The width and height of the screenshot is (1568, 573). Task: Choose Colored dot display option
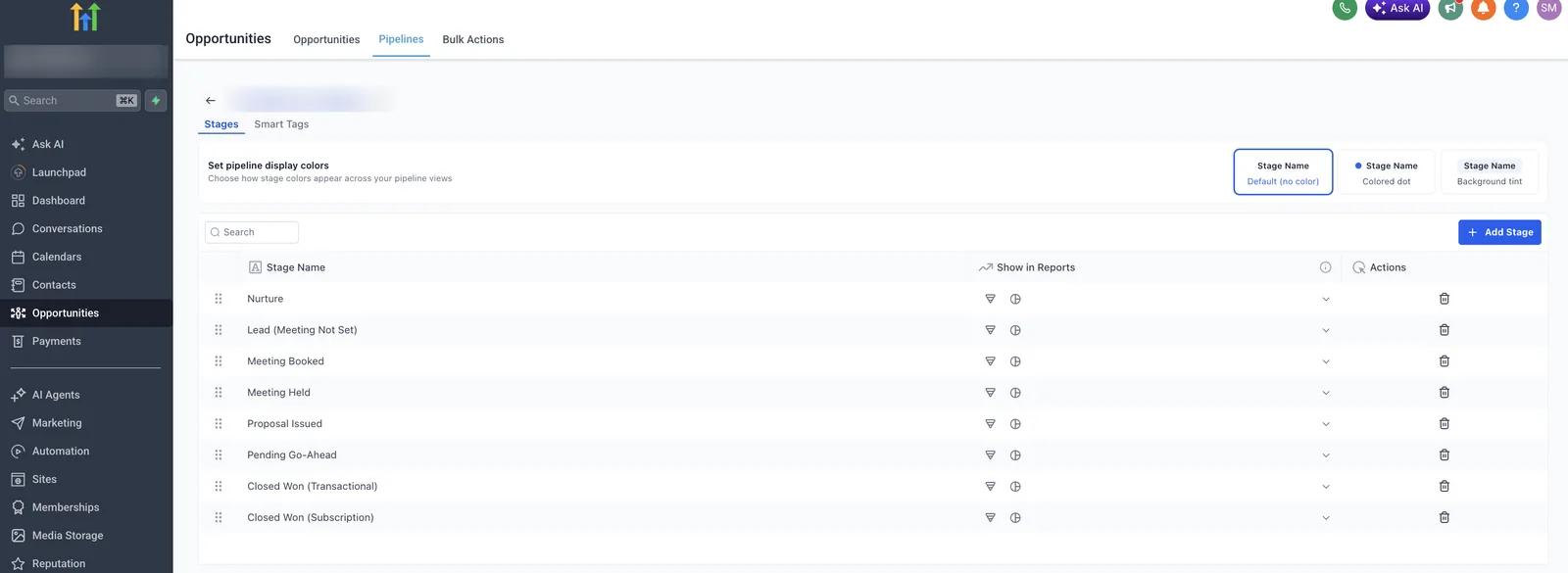coord(1386,172)
